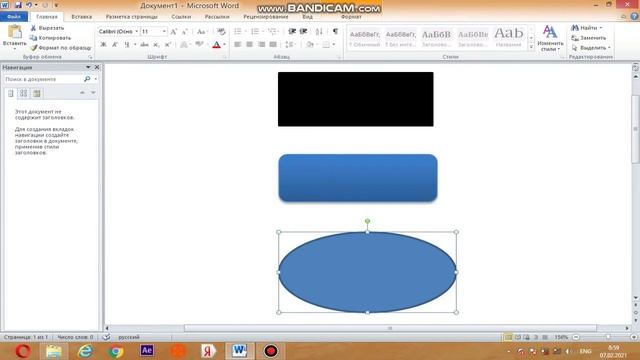The width and height of the screenshot is (640, 360).
Task: Open the borders dropdown
Action: pos(333,44)
